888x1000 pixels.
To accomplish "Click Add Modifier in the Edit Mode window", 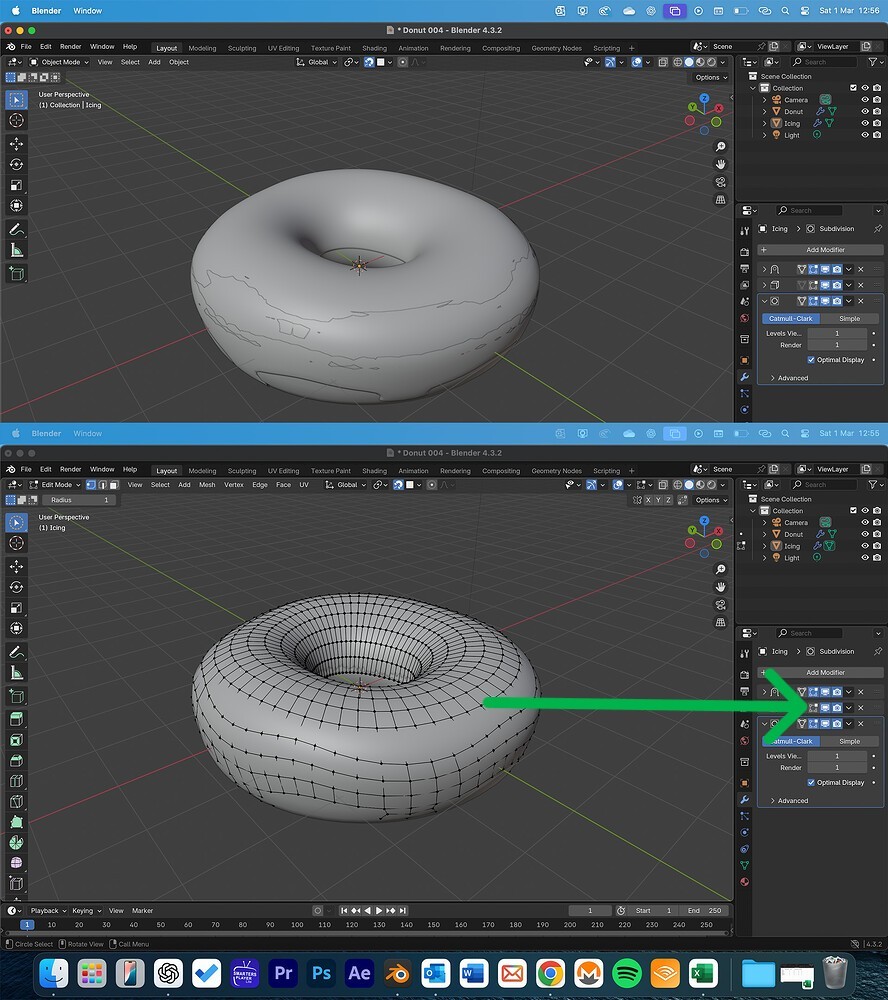I will tap(820, 672).
